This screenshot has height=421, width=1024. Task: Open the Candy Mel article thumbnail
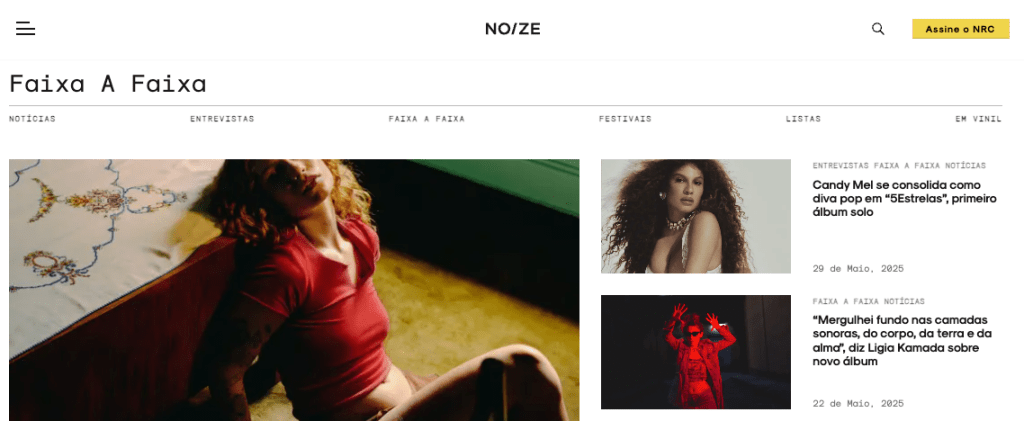696,216
